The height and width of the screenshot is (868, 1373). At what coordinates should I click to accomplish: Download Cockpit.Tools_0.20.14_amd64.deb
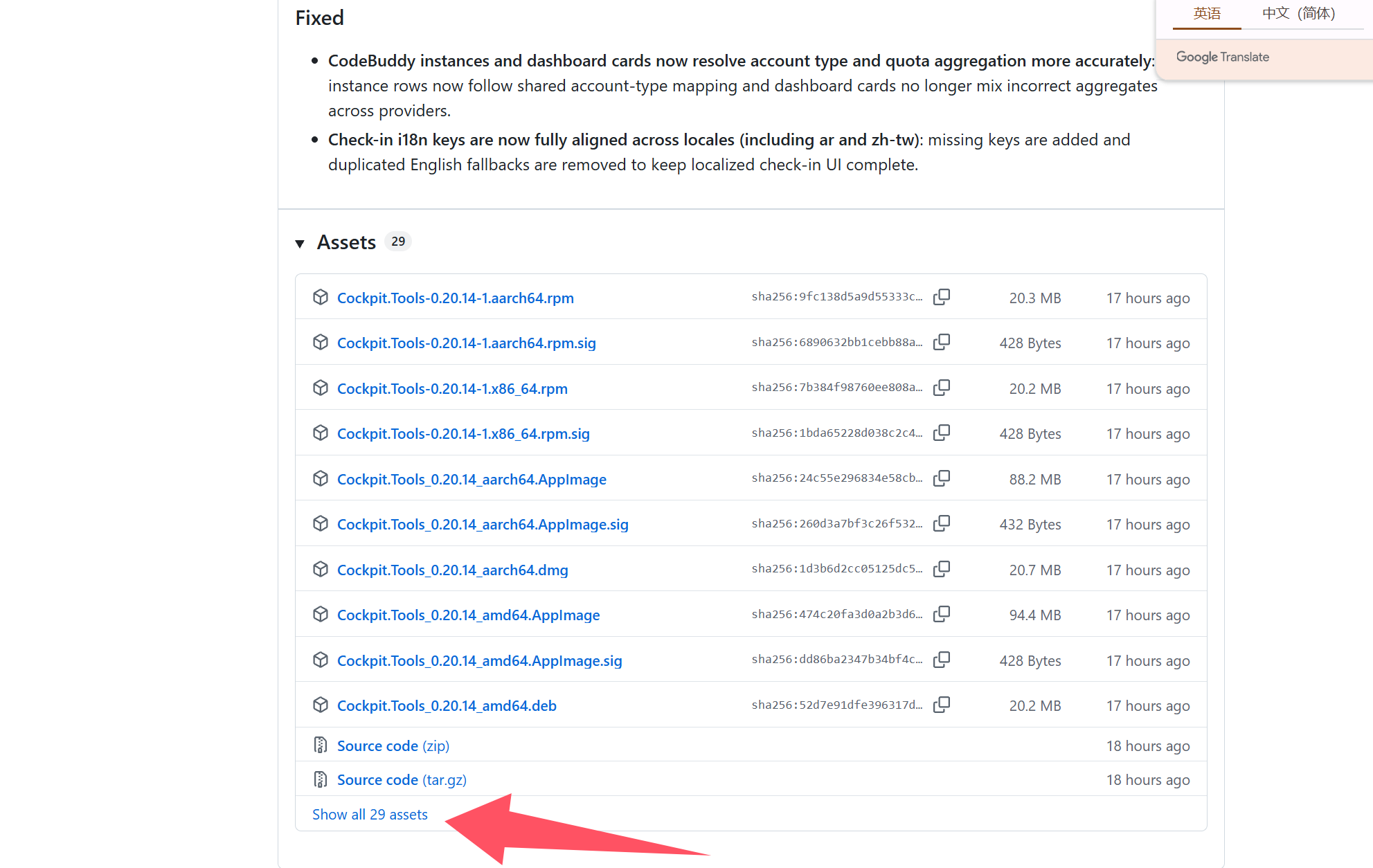(447, 705)
